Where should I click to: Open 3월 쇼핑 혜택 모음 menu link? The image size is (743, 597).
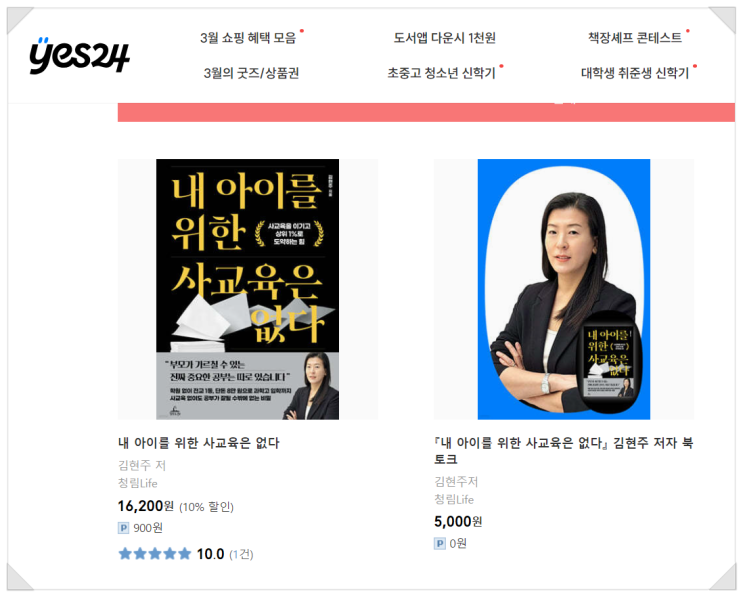click(248, 38)
